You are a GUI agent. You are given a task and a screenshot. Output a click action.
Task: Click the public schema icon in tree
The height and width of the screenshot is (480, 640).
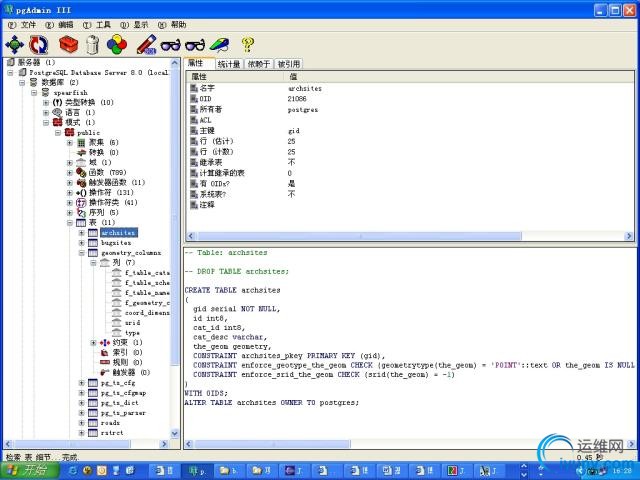(70, 132)
